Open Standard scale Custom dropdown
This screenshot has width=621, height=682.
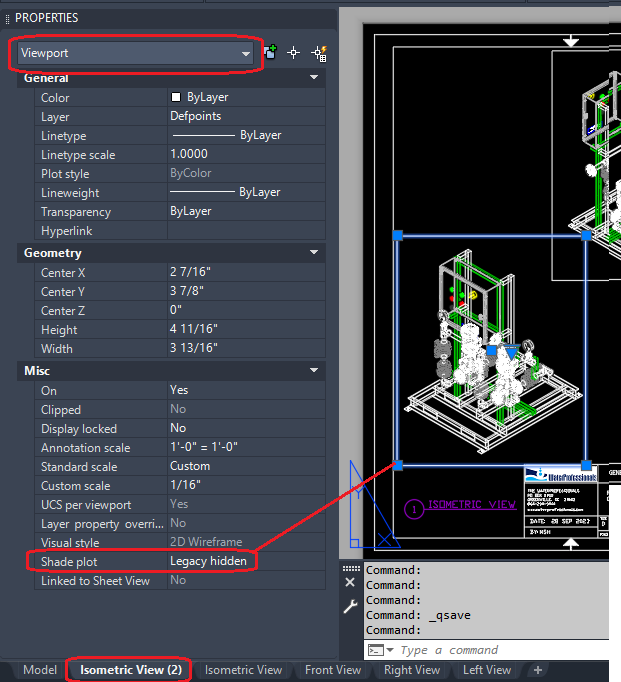point(246,466)
